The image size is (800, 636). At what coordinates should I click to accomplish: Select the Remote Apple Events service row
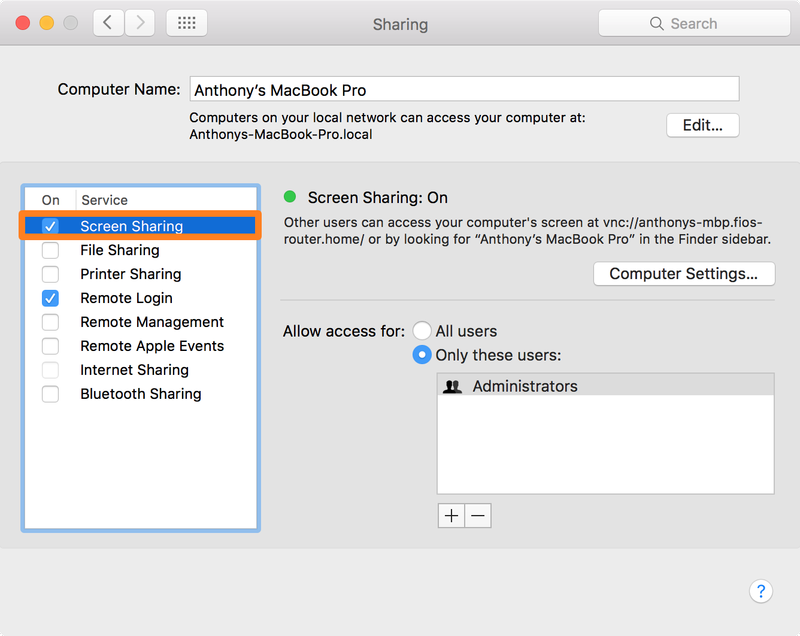[x=140, y=346]
